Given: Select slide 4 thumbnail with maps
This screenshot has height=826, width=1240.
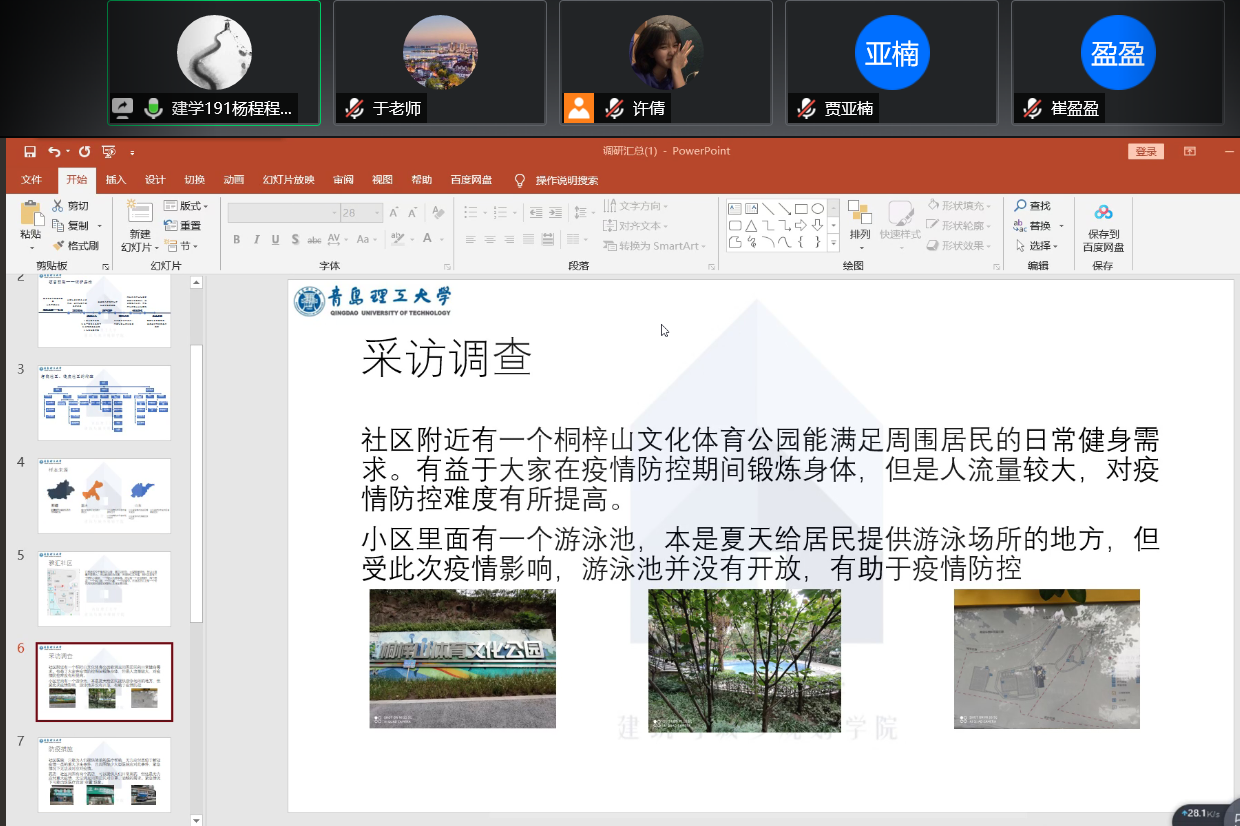Looking at the screenshot, I should coord(104,496).
